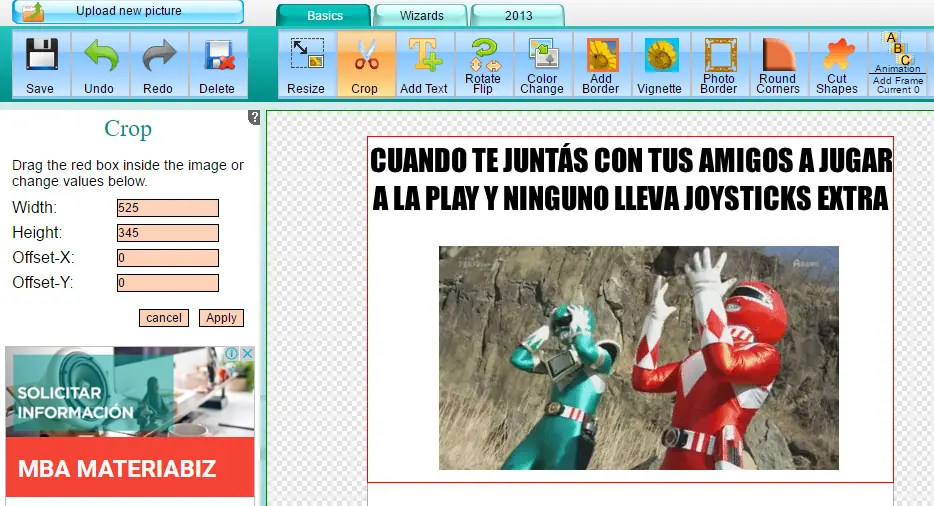Image resolution: width=934 pixels, height=506 pixels.
Task: Open the Add Border tool
Action: coord(602,64)
